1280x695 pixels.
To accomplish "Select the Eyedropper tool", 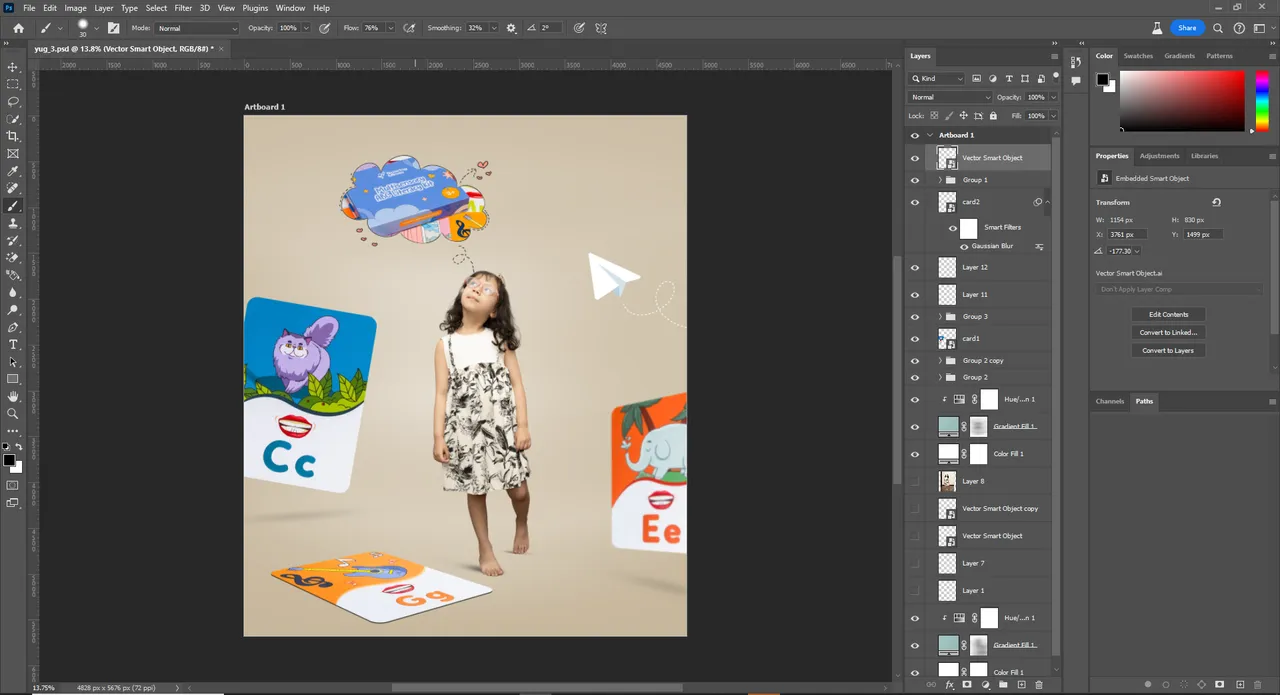I will click(13, 171).
